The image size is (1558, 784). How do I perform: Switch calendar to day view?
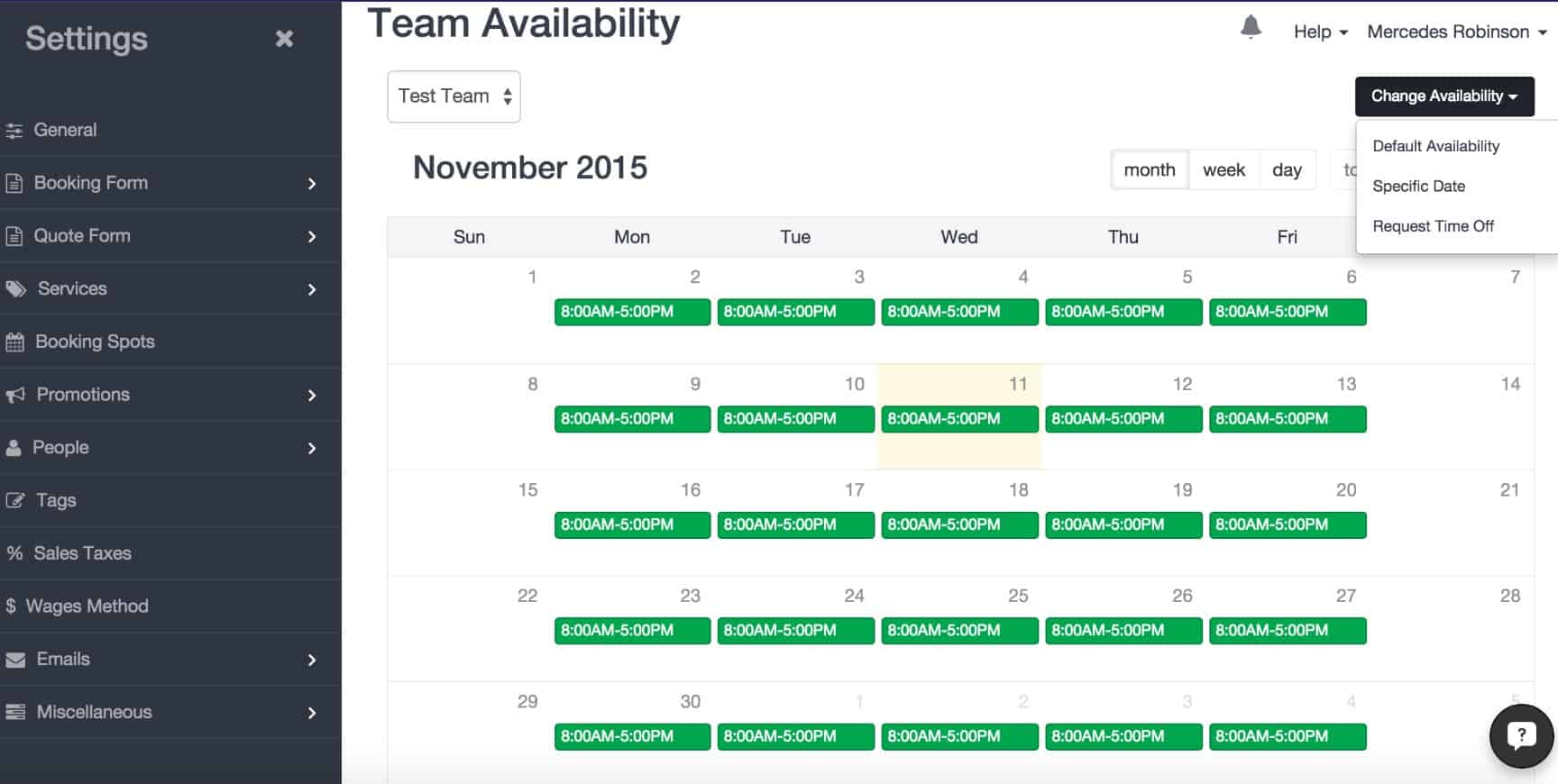[x=1287, y=169]
